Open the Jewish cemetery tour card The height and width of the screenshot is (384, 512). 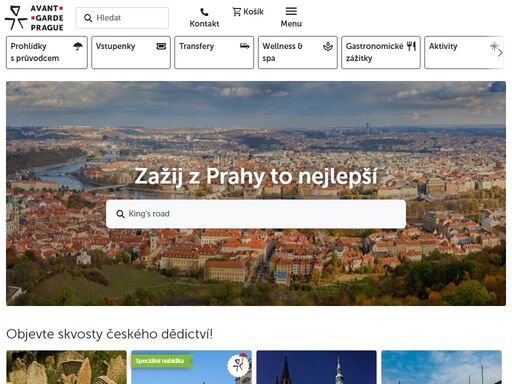point(66,367)
